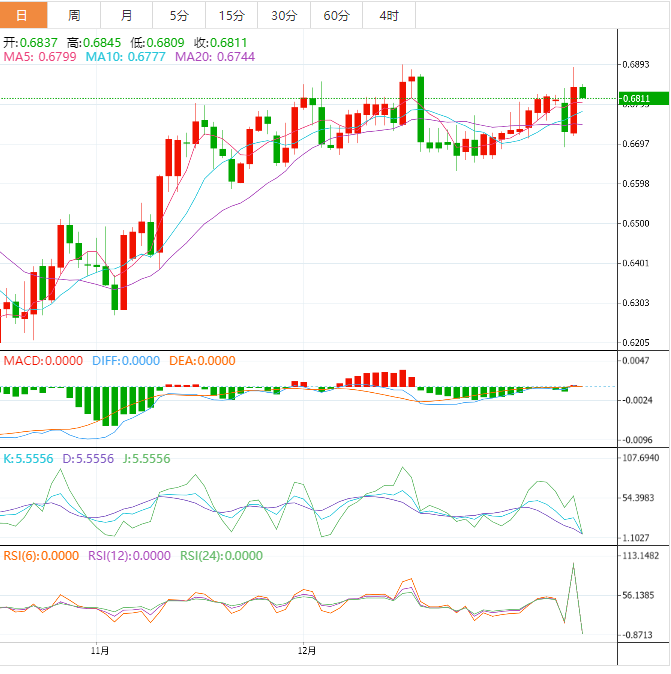Click the 56.1385 RSI axis label
The width and height of the screenshot is (671, 674).
tap(638, 595)
